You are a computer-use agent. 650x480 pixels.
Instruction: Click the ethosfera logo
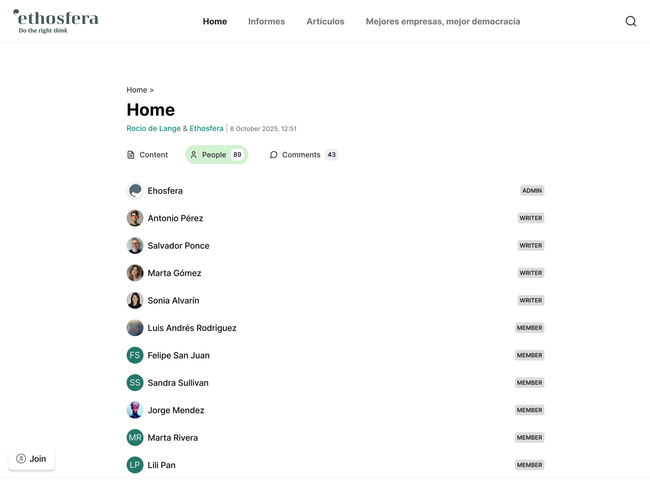[x=56, y=21]
